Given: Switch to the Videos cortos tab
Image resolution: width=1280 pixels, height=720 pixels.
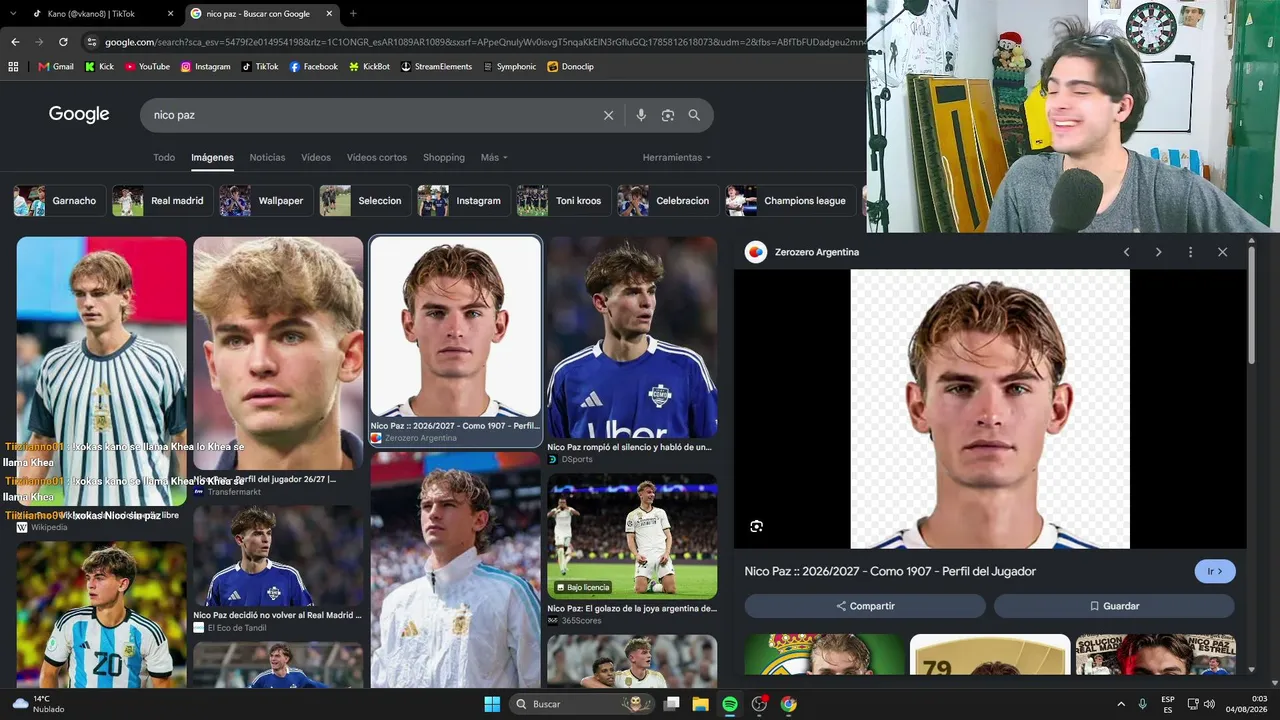Looking at the screenshot, I should pyautogui.click(x=377, y=158).
